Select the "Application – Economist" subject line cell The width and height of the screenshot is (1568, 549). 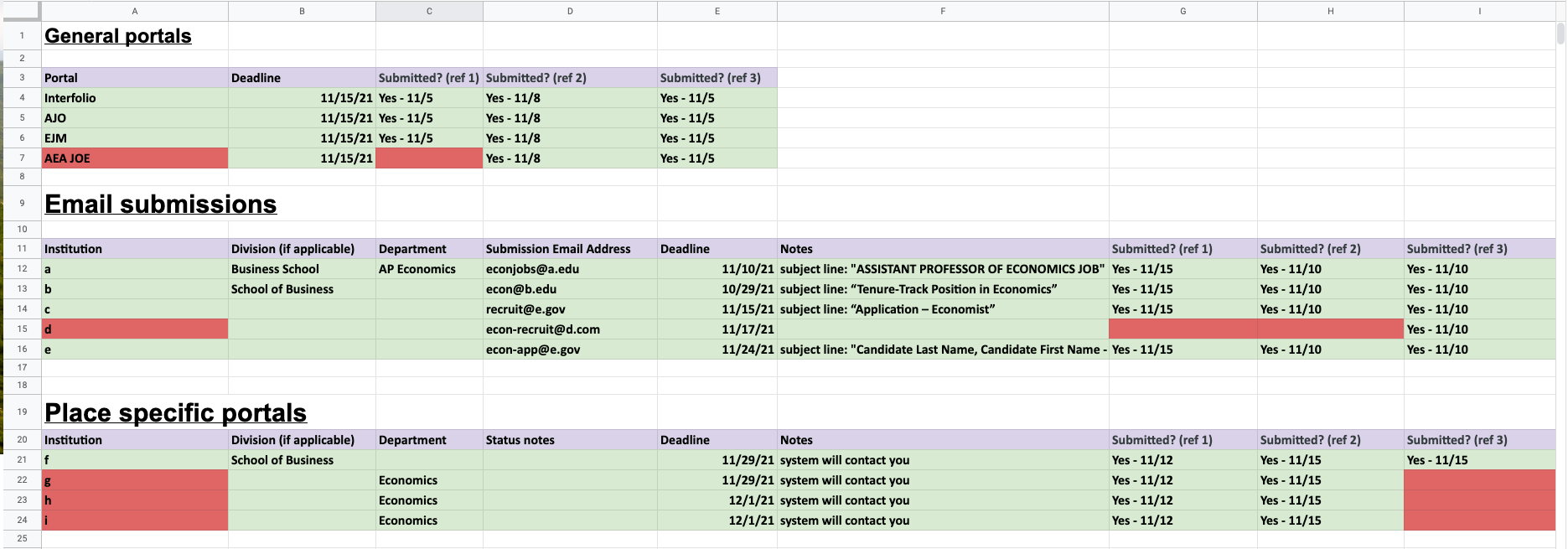coord(943,309)
